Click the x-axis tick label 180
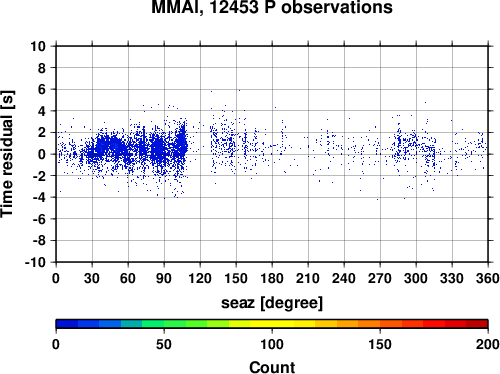500x374 pixels. pos(272,278)
